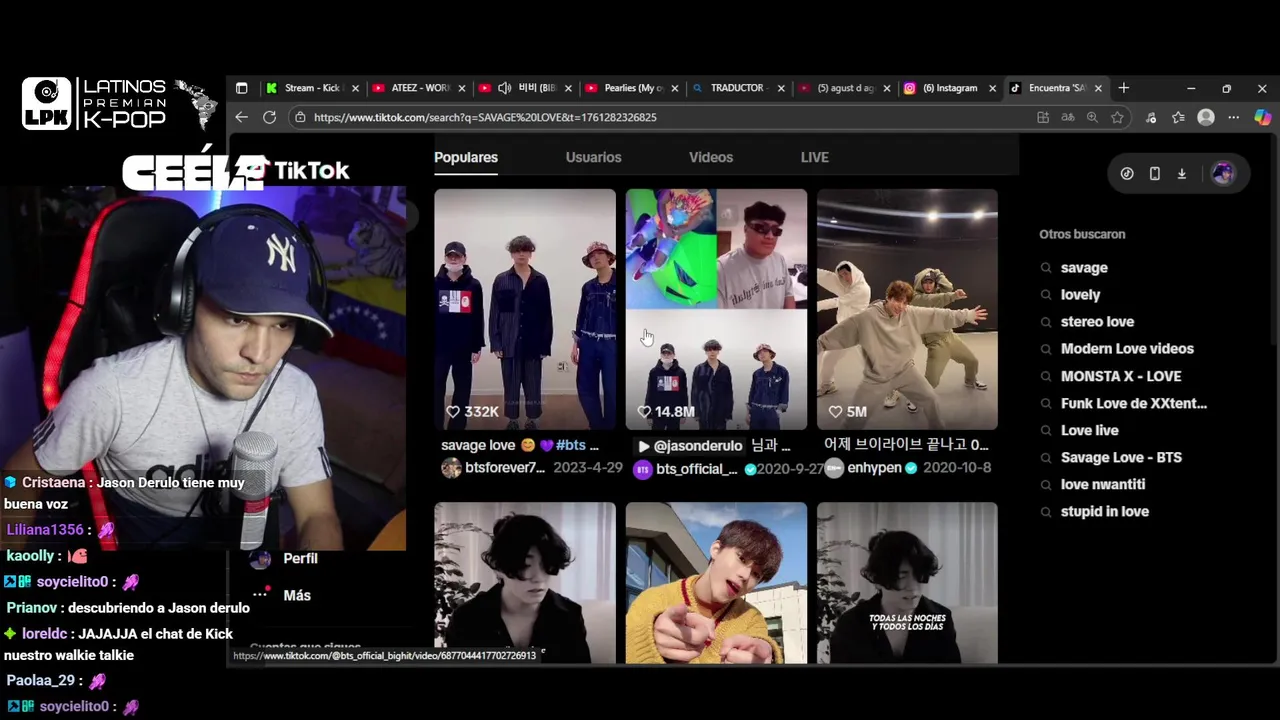Switch to the Usuarios tab

coord(593,157)
